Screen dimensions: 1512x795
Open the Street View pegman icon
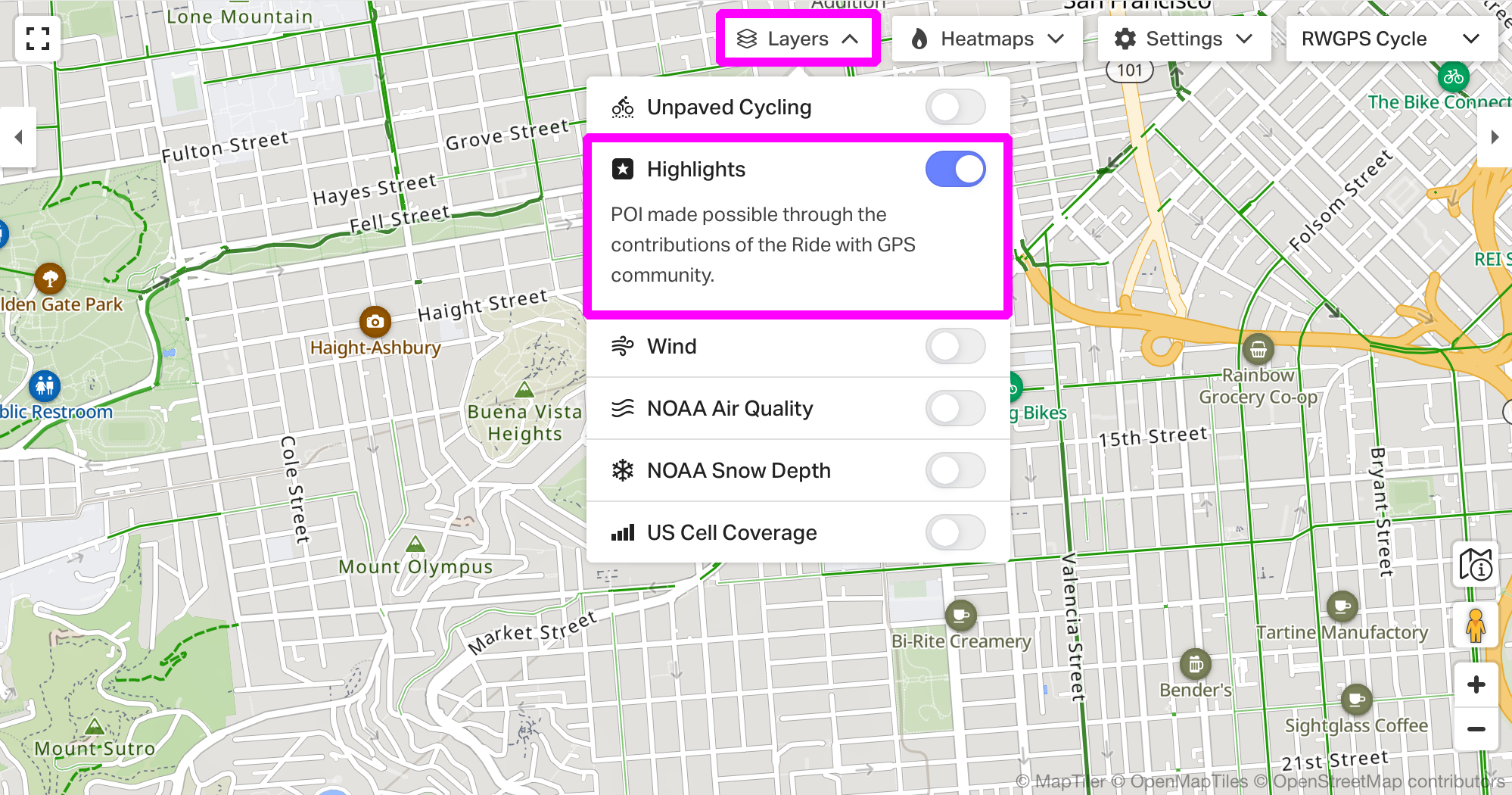1476,625
